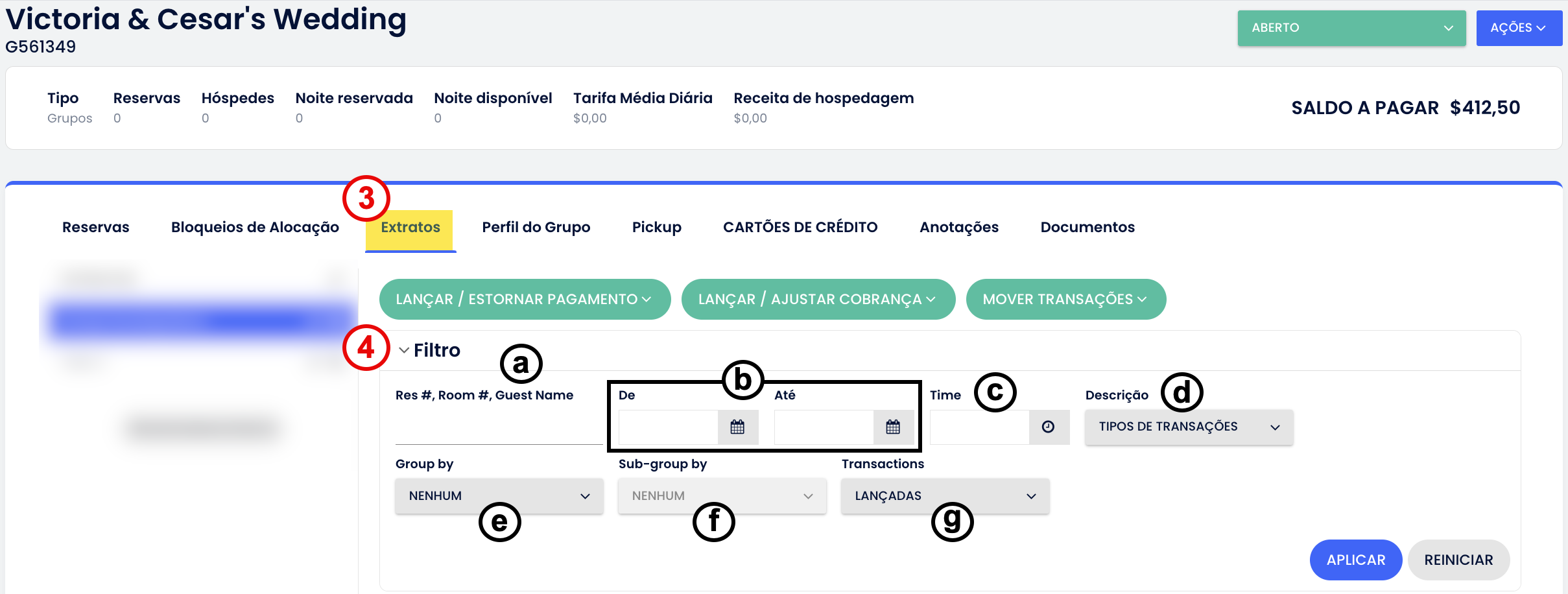Open the Até date calendar picker icon
Viewport: 1568px width, 594px height.
893,427
